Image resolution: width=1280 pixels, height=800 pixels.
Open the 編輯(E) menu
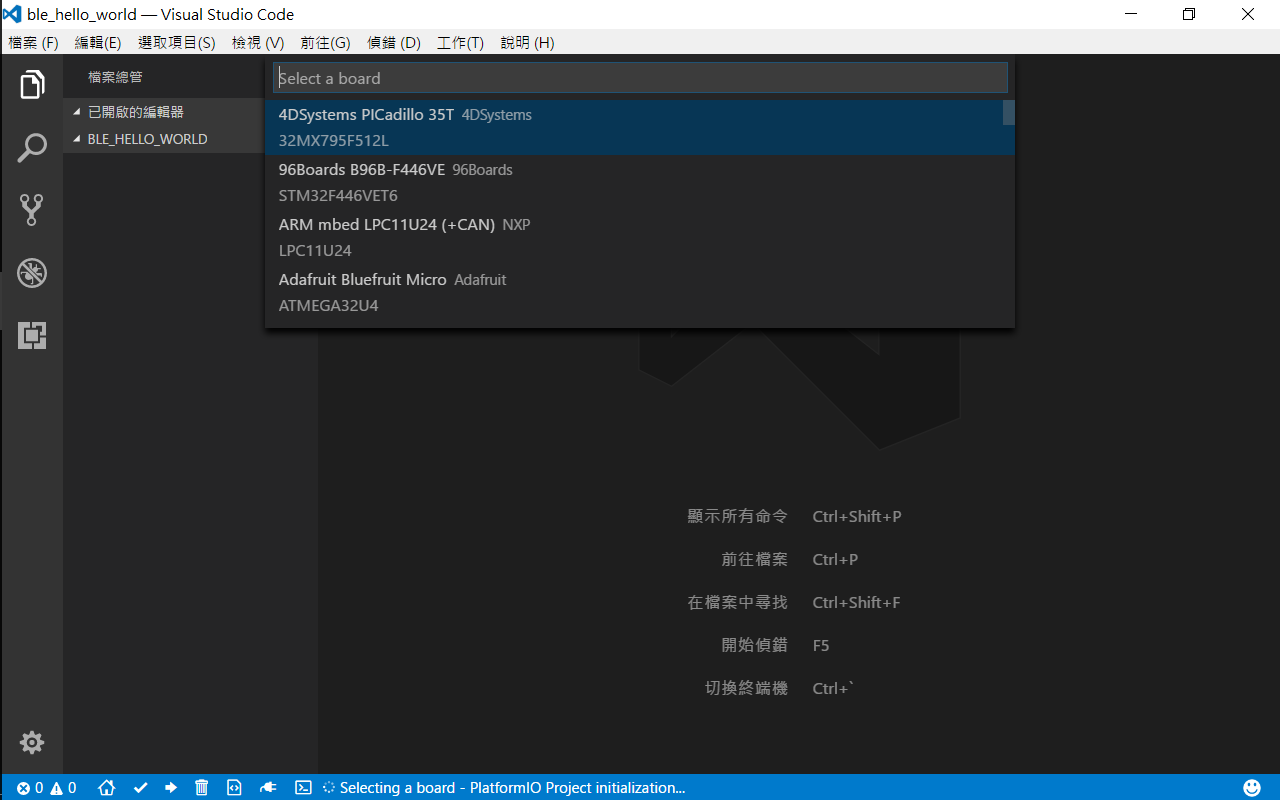(98, 42)
